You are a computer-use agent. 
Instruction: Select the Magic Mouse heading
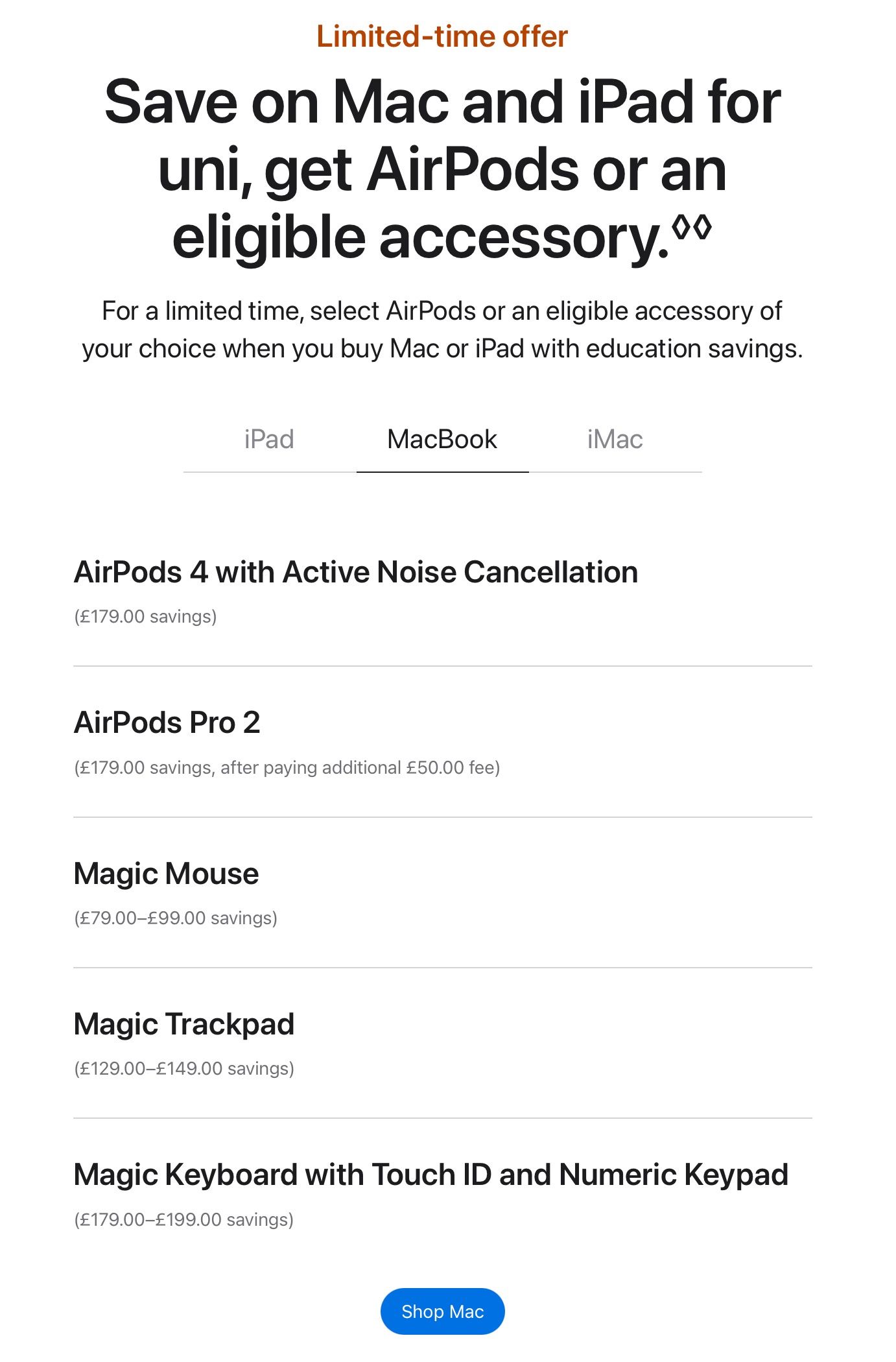click(x=167, y=874)
